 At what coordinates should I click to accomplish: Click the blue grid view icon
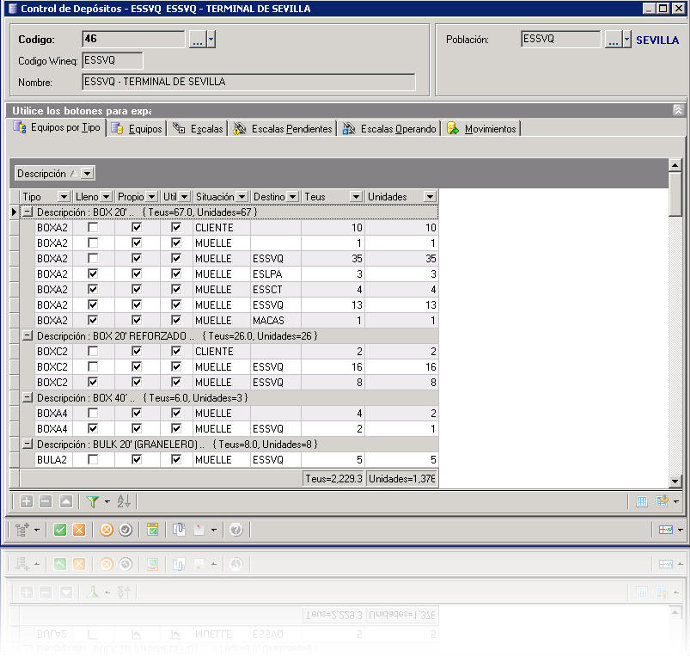point(642,501)
